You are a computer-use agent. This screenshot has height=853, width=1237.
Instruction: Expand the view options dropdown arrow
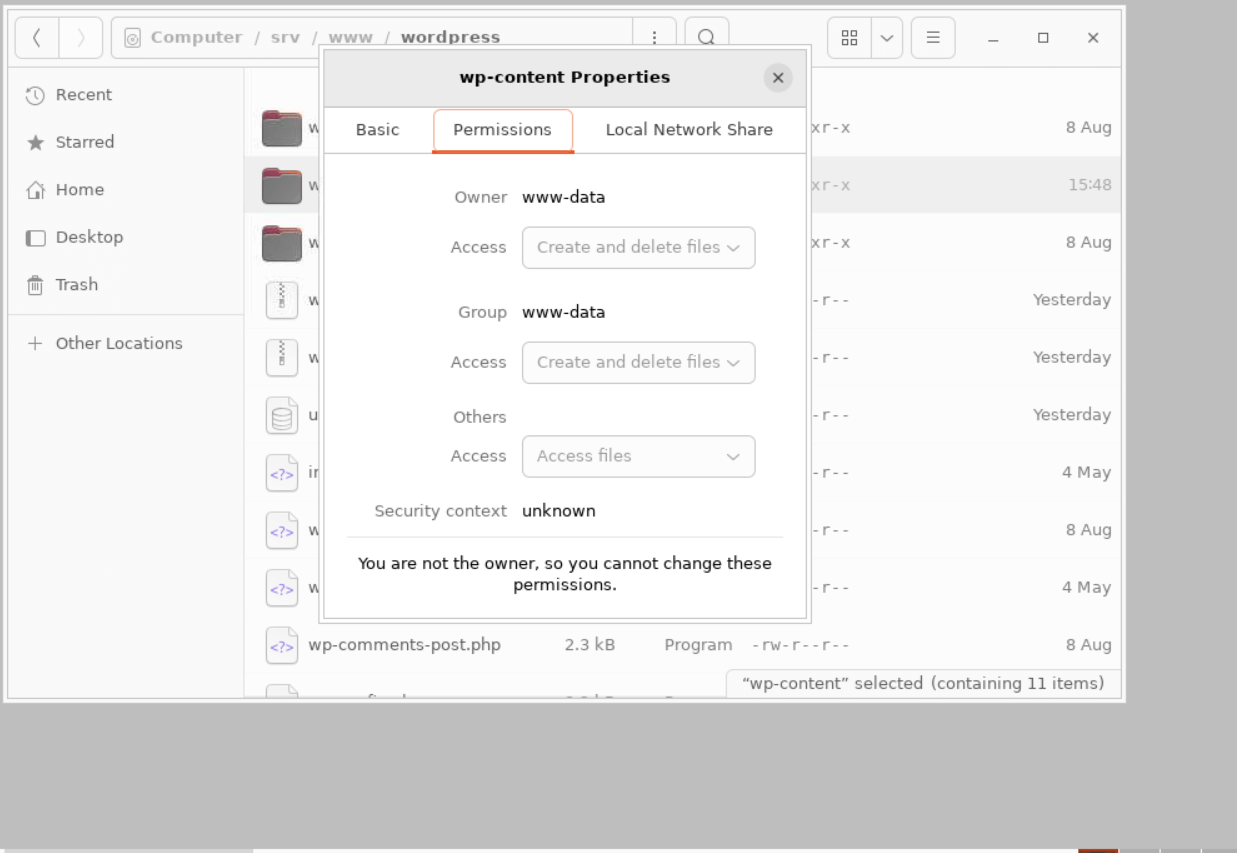point(887,38)
